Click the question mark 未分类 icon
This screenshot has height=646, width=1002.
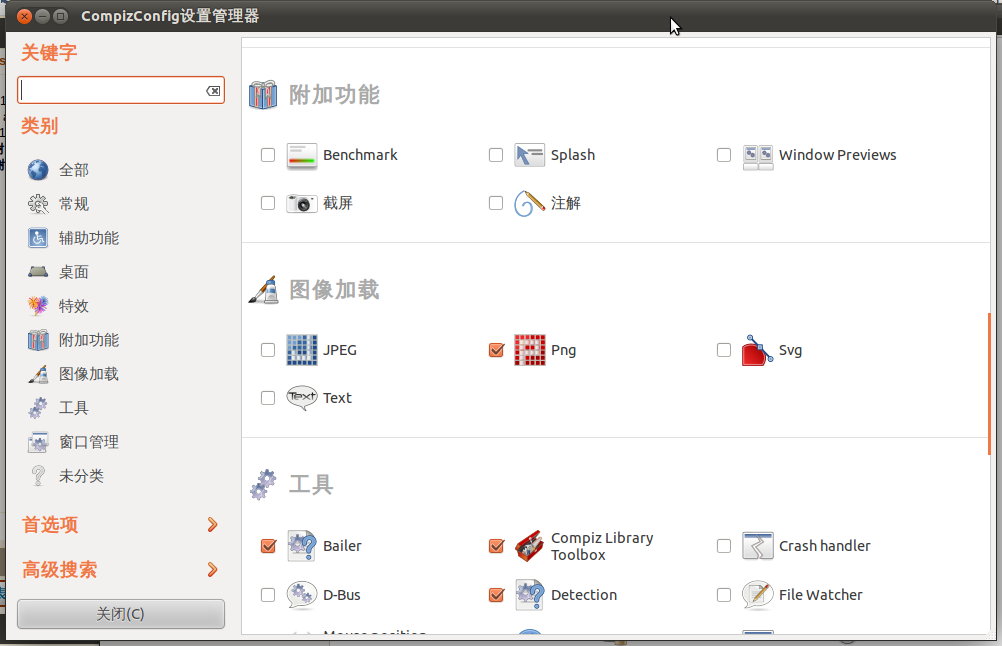[38, 476]
